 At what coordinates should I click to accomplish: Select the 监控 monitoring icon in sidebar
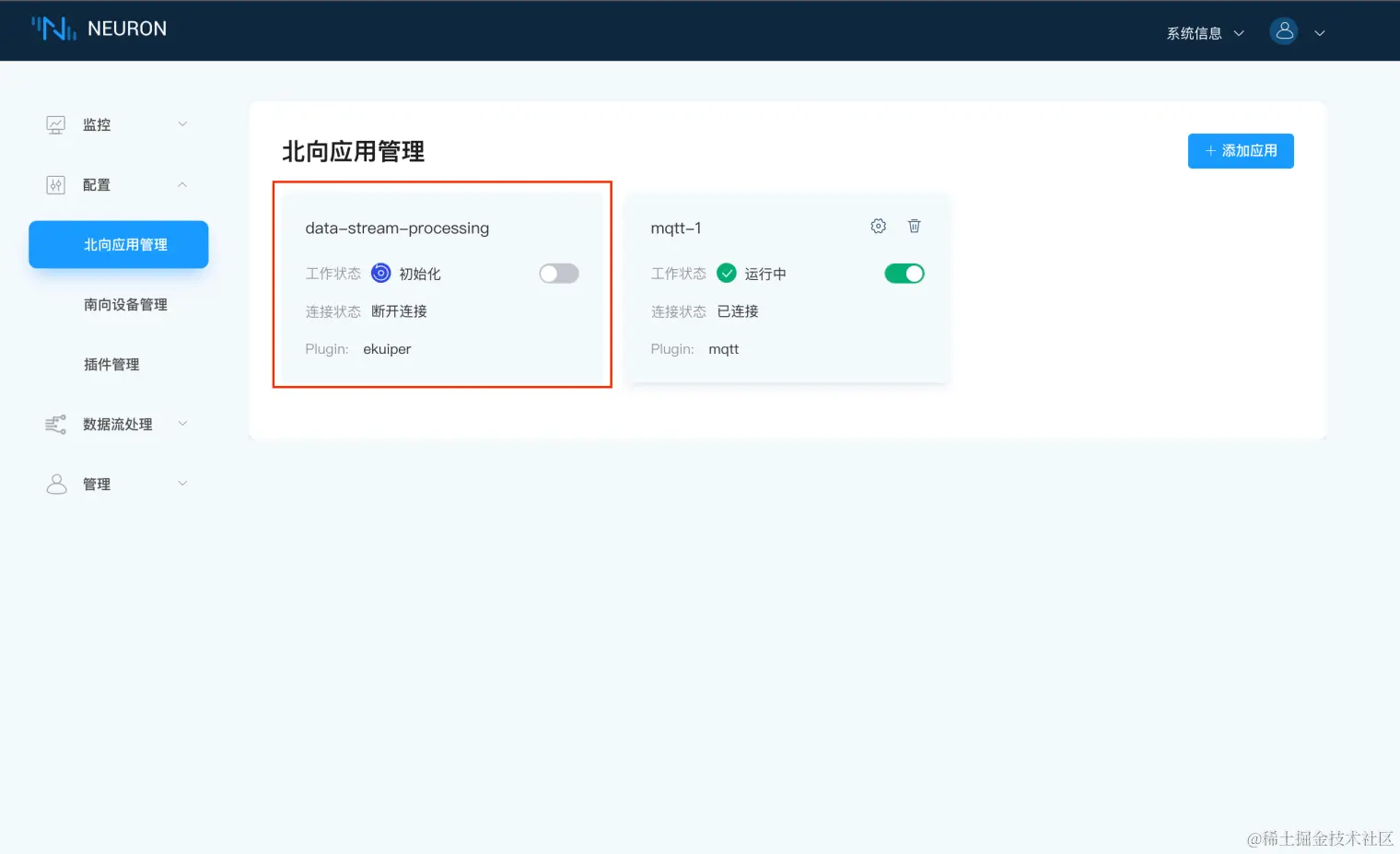coord(55,123)
